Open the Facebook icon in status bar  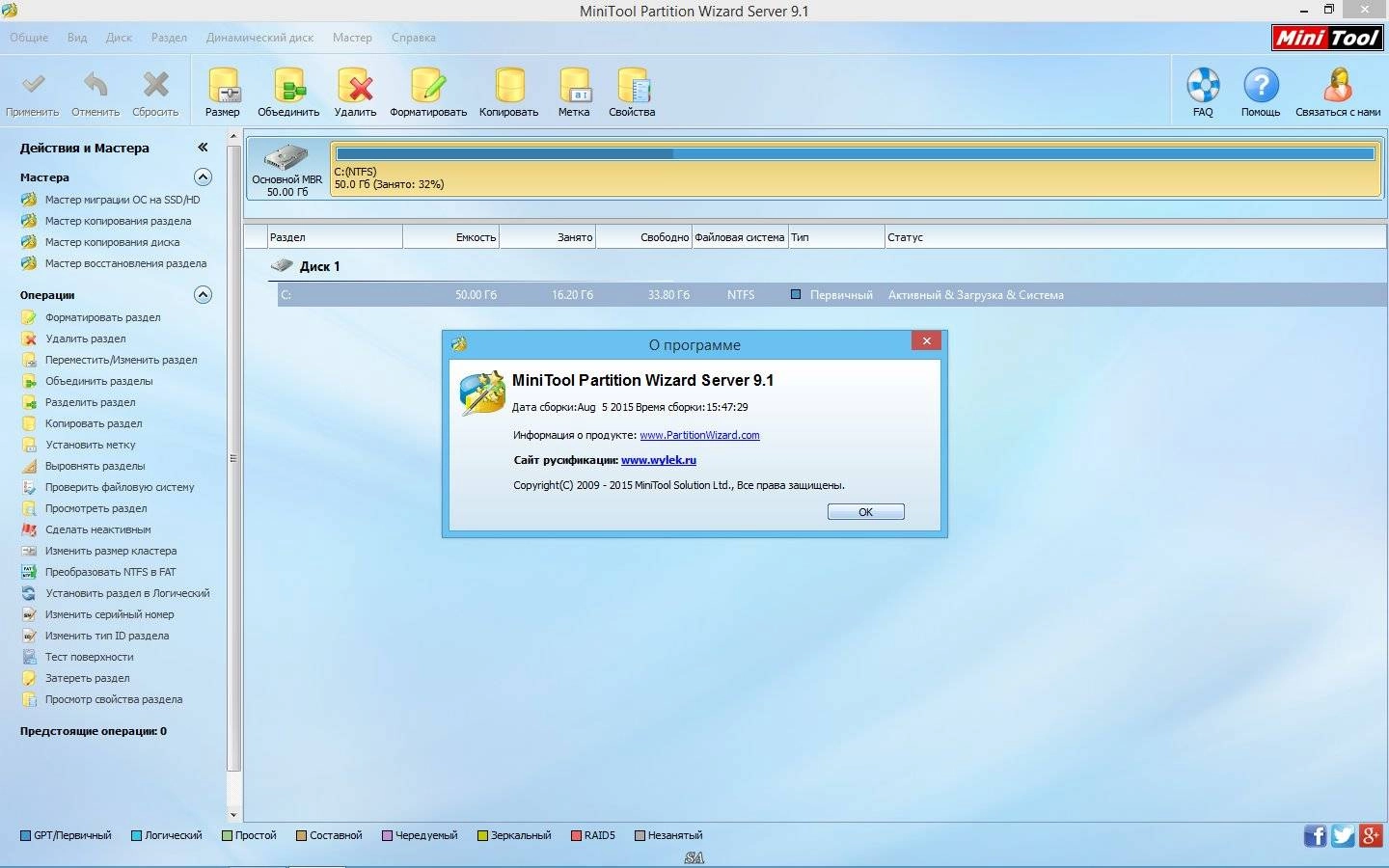(1315, 835)
